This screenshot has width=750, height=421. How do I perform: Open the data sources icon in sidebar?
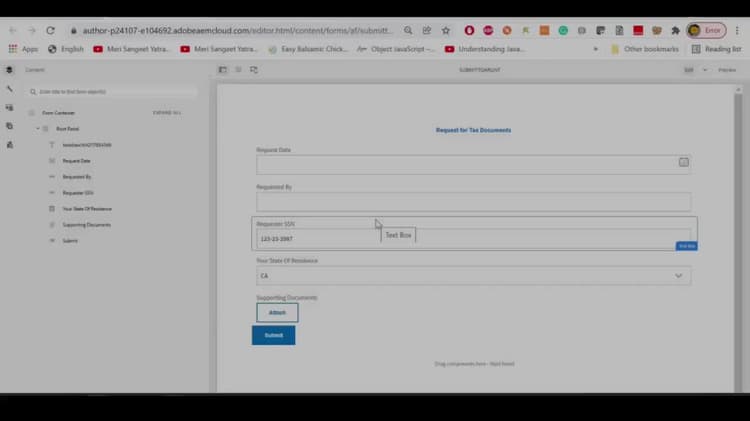pos(9,145)
